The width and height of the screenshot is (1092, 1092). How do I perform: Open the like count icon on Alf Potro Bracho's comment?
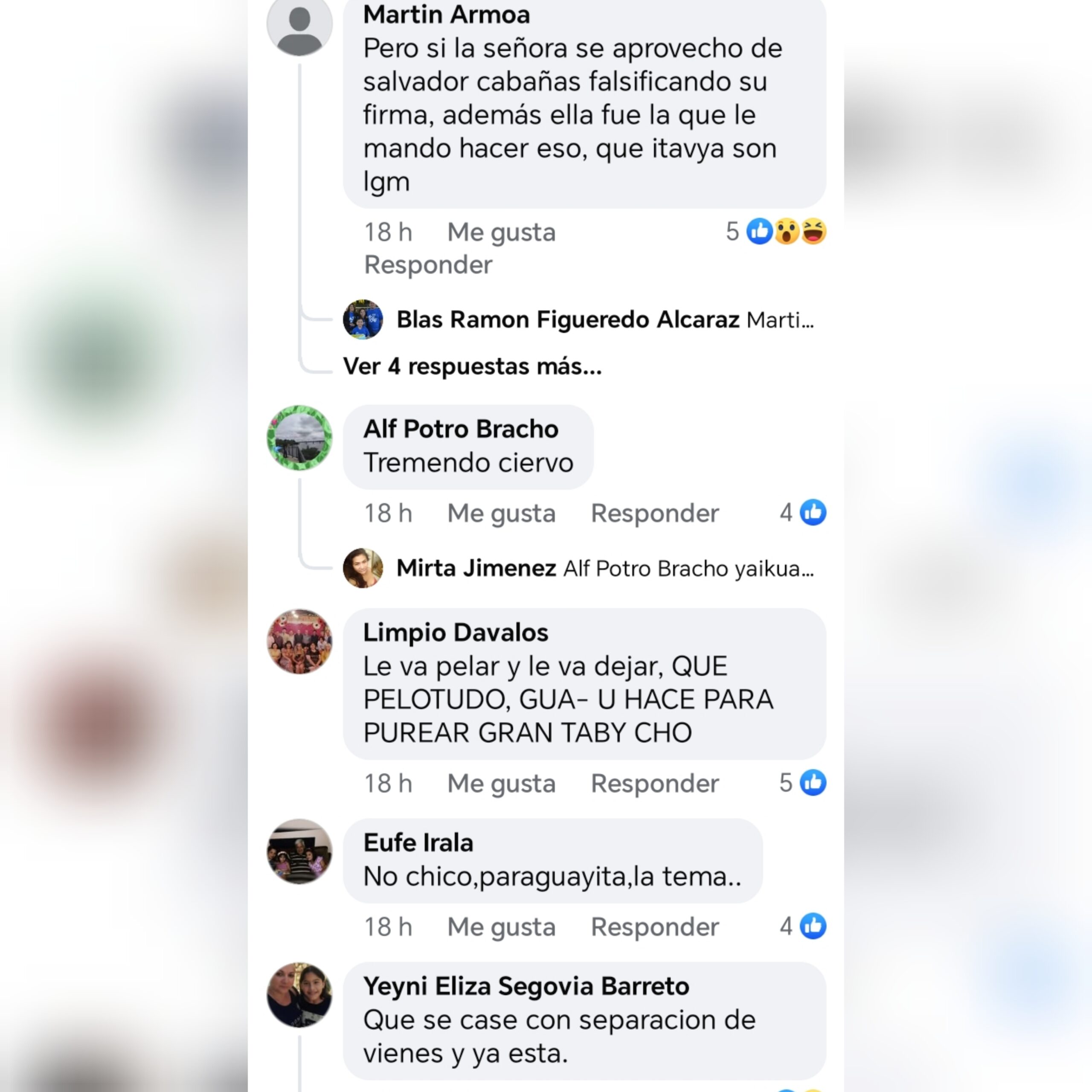click(813, 513)
